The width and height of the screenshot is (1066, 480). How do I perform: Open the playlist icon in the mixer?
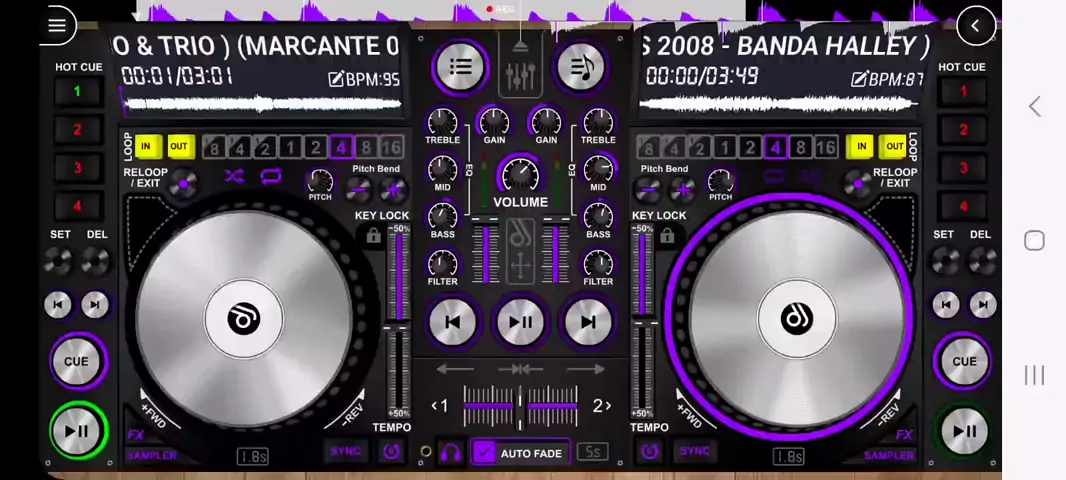click(460, 67)
